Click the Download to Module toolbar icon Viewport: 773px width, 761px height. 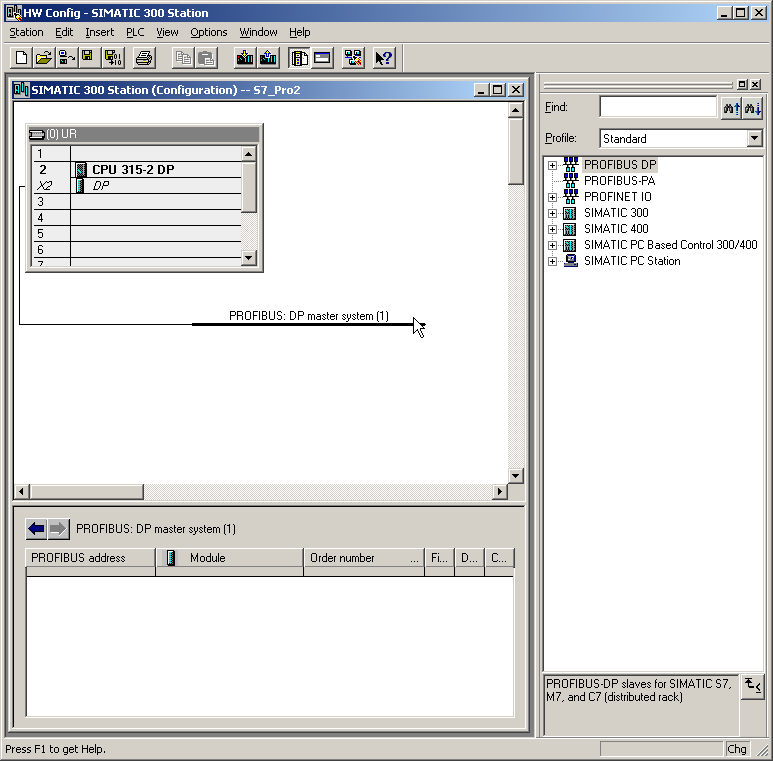point(245,58)
